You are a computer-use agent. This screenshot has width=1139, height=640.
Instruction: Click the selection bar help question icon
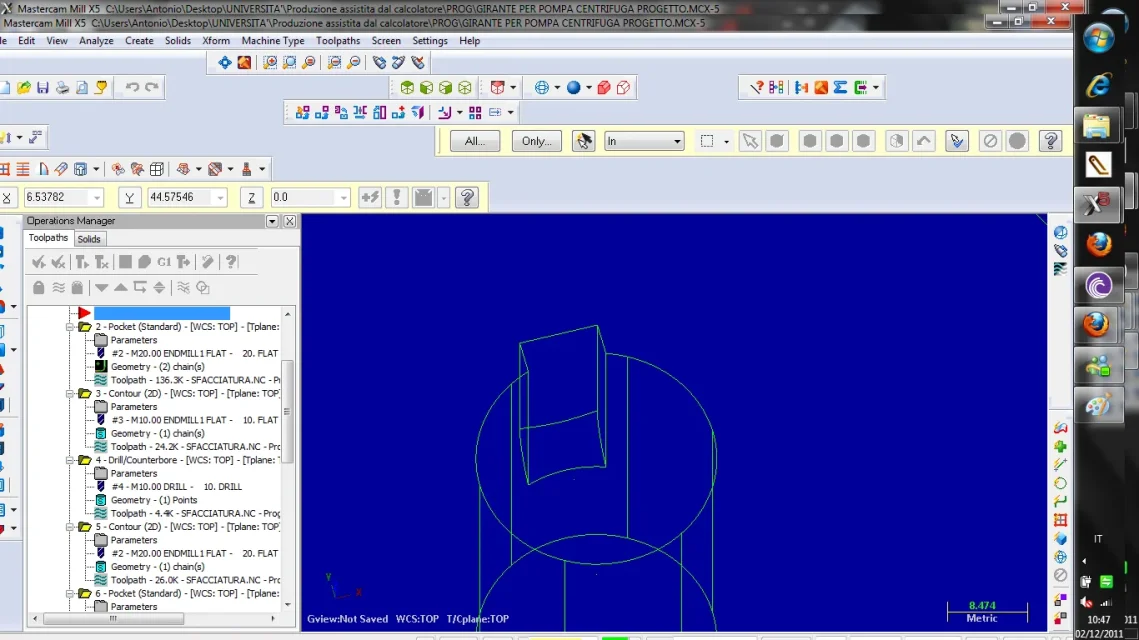pos(1050,141)
